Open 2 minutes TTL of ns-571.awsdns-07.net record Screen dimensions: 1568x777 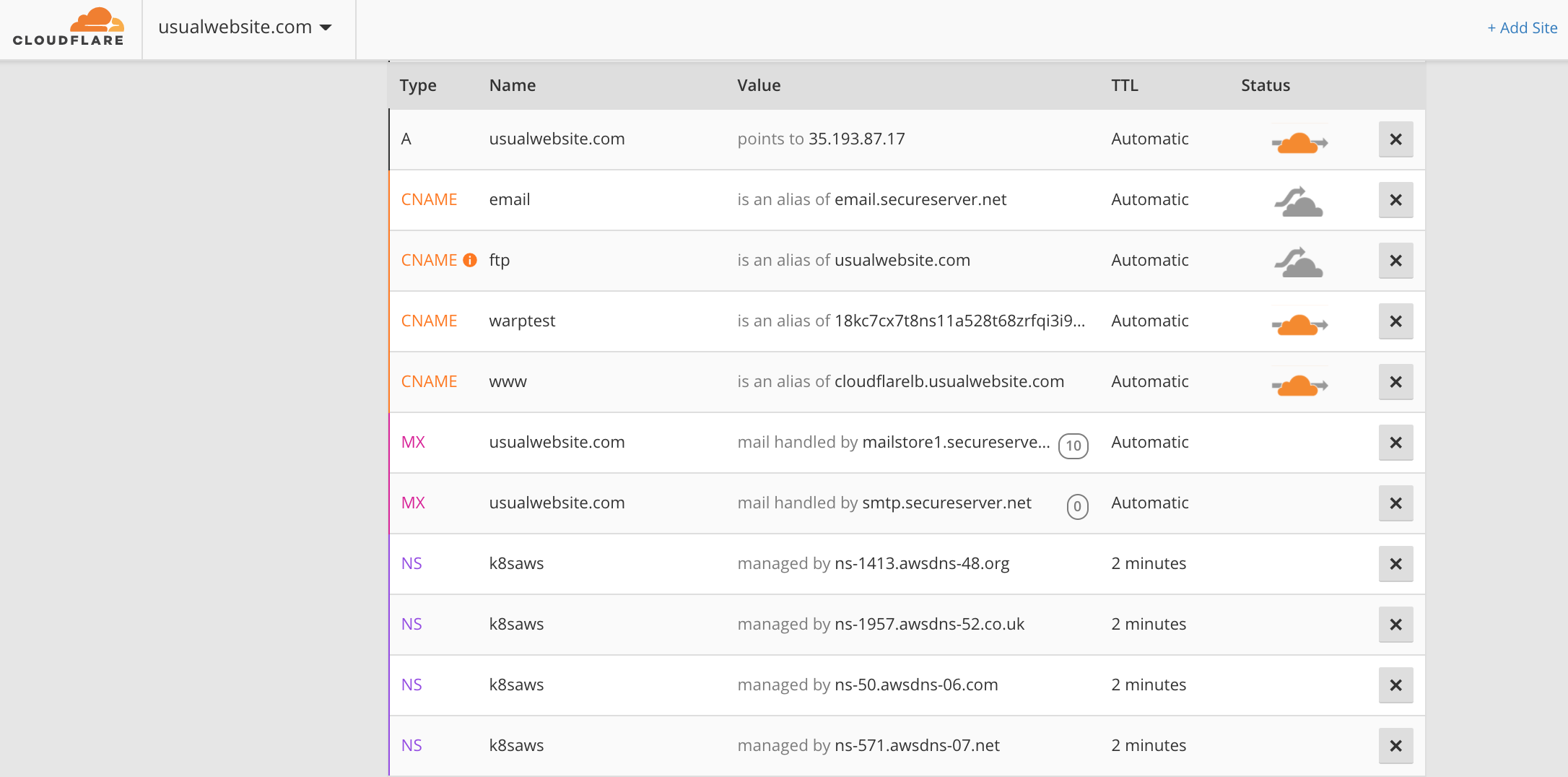pos(1149,745)
